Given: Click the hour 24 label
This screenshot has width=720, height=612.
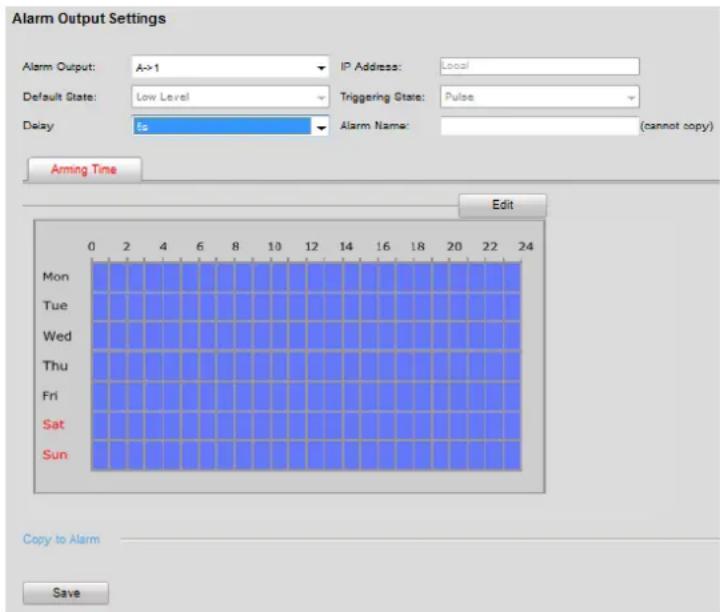Looking at the screenshot, I should (x=526, y=247).
